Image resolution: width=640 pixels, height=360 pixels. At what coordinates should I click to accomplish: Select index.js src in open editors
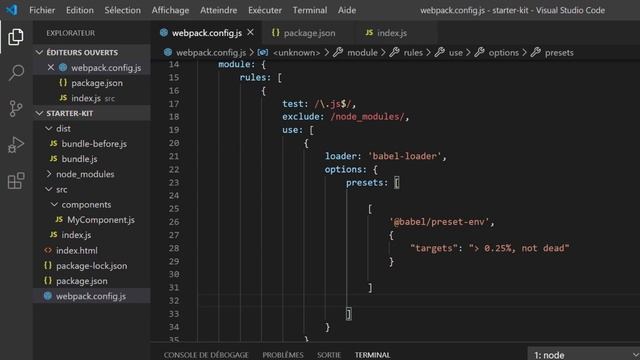92,98
